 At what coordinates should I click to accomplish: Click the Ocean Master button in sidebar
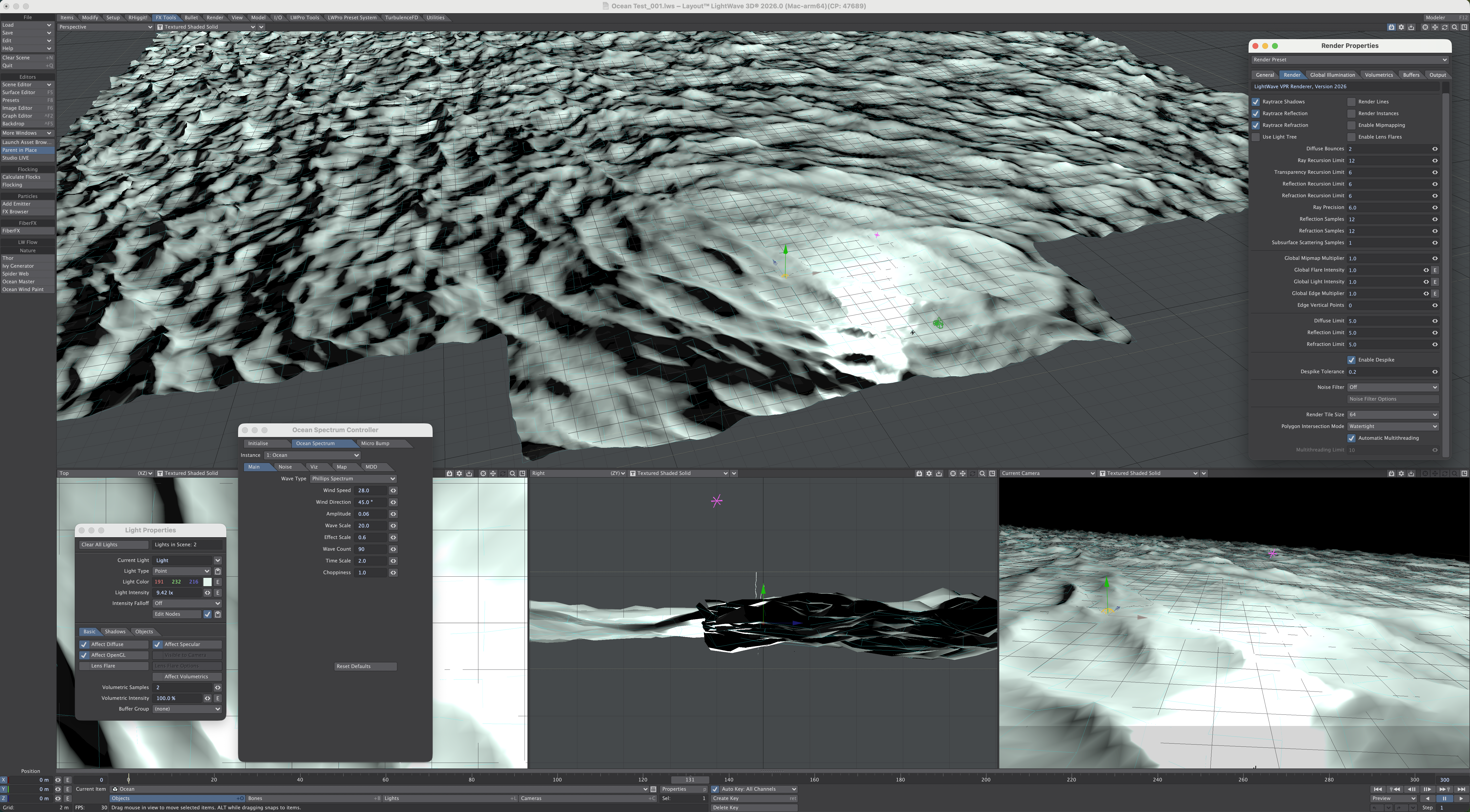[x=27, y=282]
